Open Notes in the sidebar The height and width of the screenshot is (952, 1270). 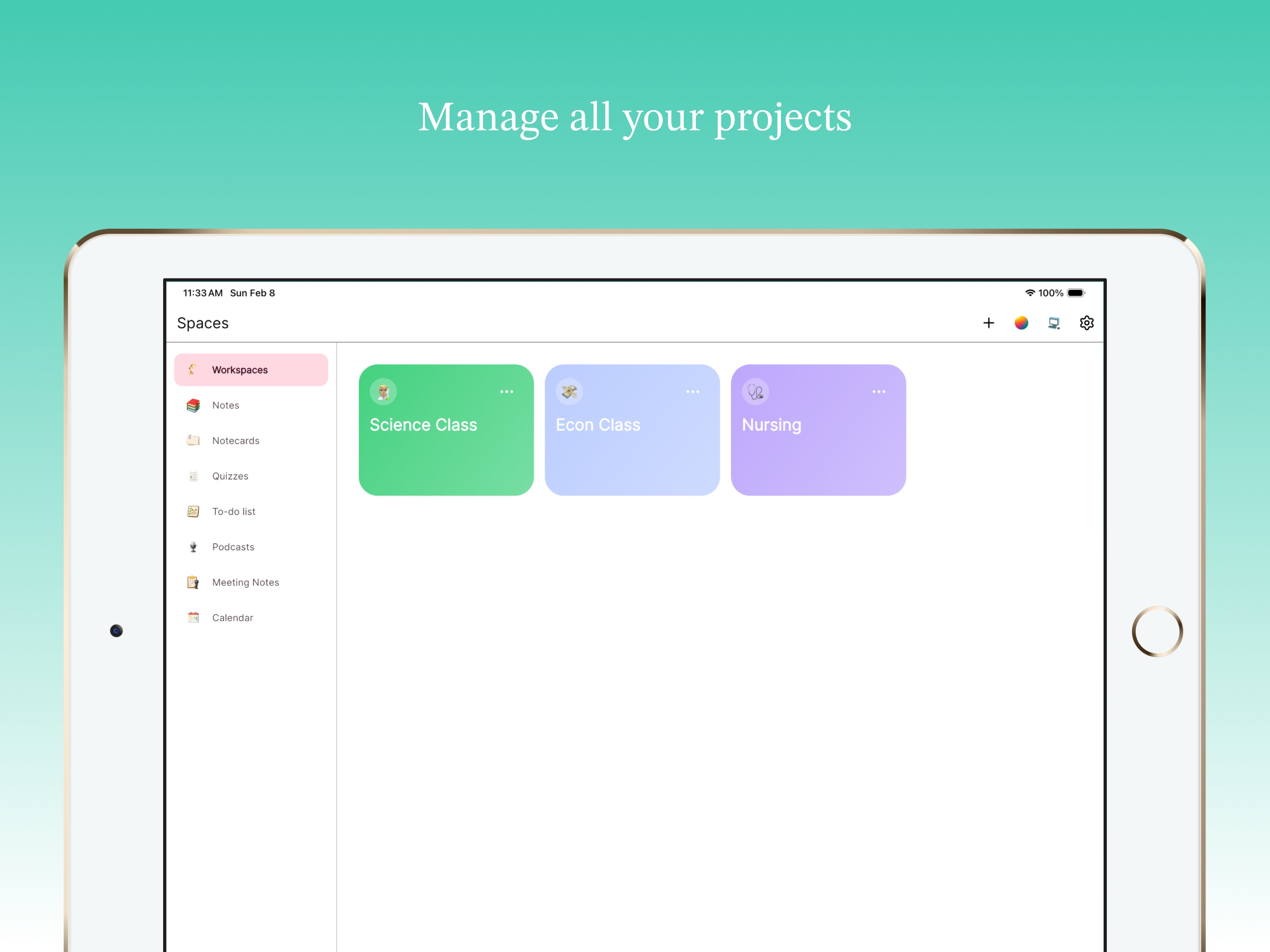pos(251,405)
